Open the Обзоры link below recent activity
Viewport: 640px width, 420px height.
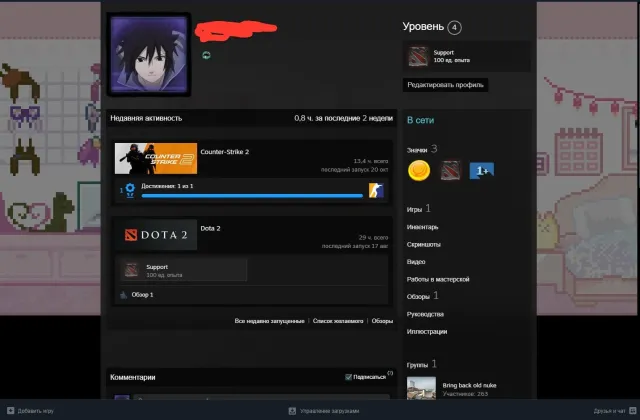click(382, 321)
